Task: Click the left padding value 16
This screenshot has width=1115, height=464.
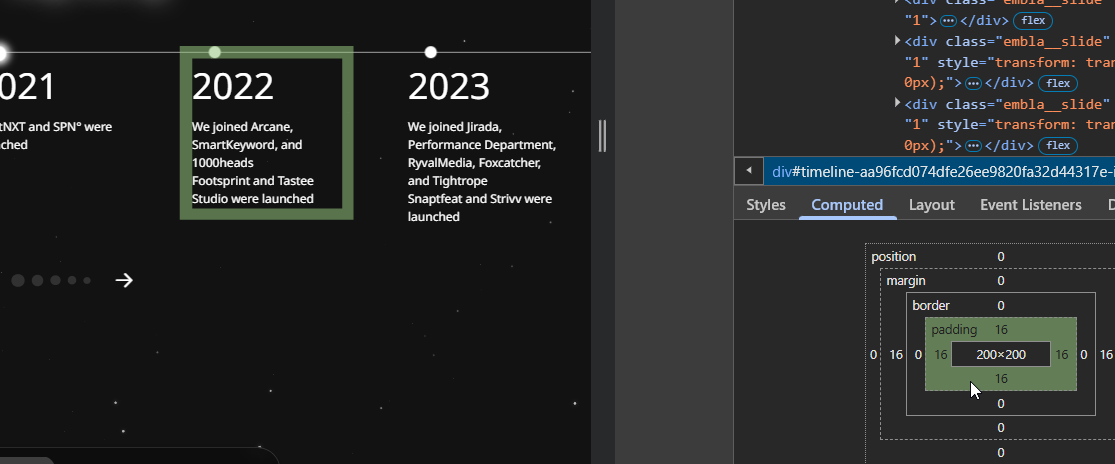Action: click(941, 355)
